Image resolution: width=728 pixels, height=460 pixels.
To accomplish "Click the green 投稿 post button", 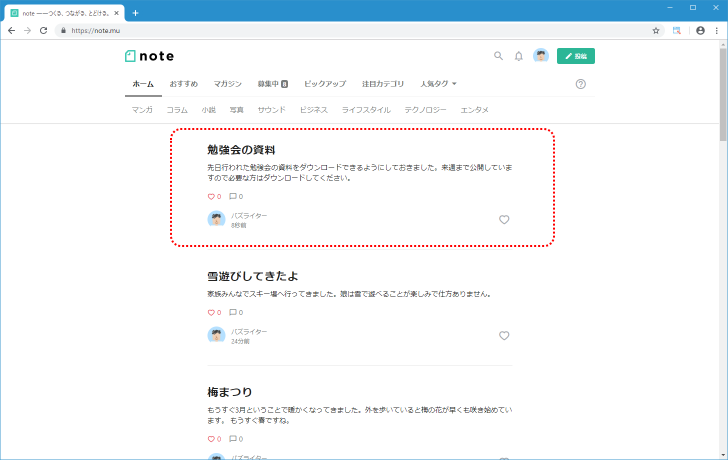I will (x=576, y=56).
